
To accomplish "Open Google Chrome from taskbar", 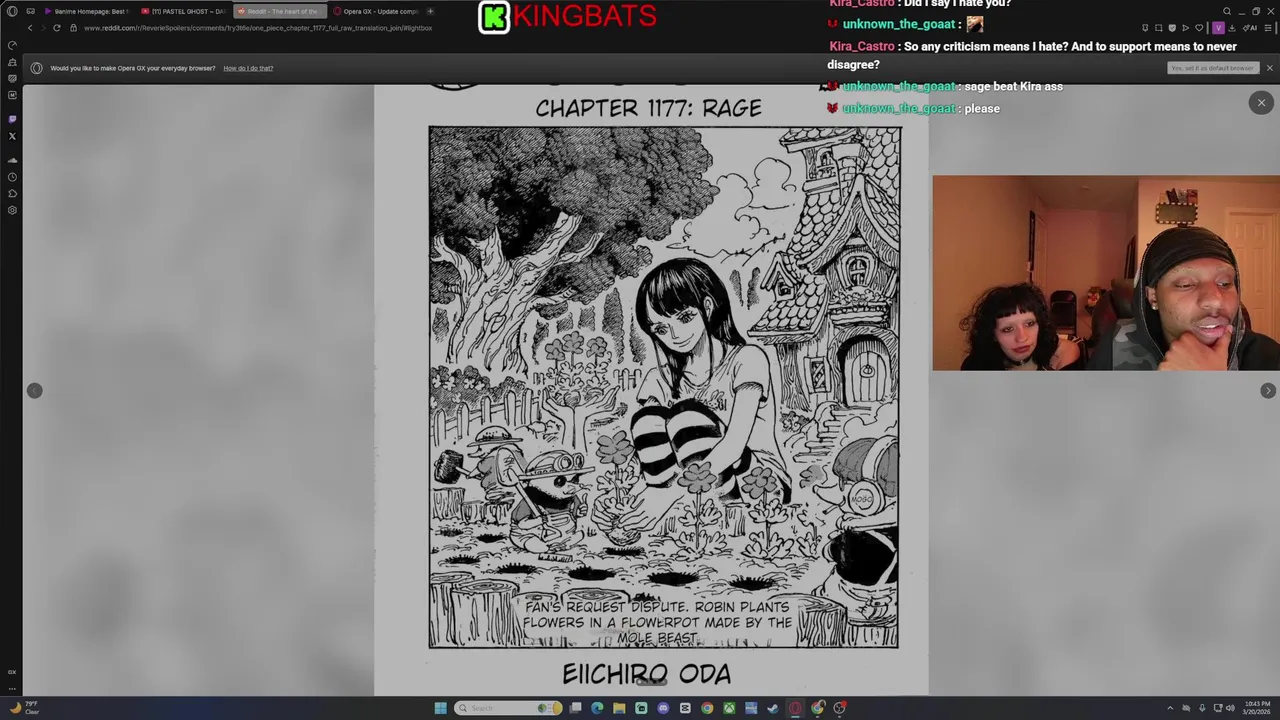I will pyautogui.click(x=707, y=708).
